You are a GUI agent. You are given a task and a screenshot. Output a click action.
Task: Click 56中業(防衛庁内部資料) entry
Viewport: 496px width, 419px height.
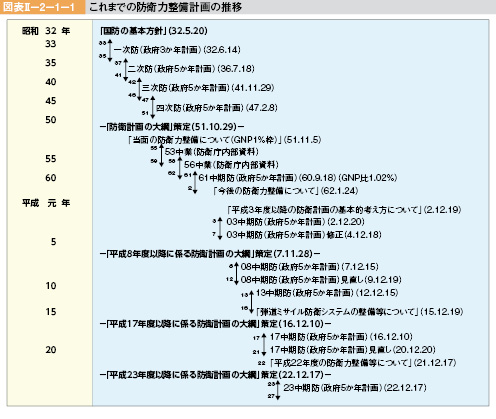[231, 165]
